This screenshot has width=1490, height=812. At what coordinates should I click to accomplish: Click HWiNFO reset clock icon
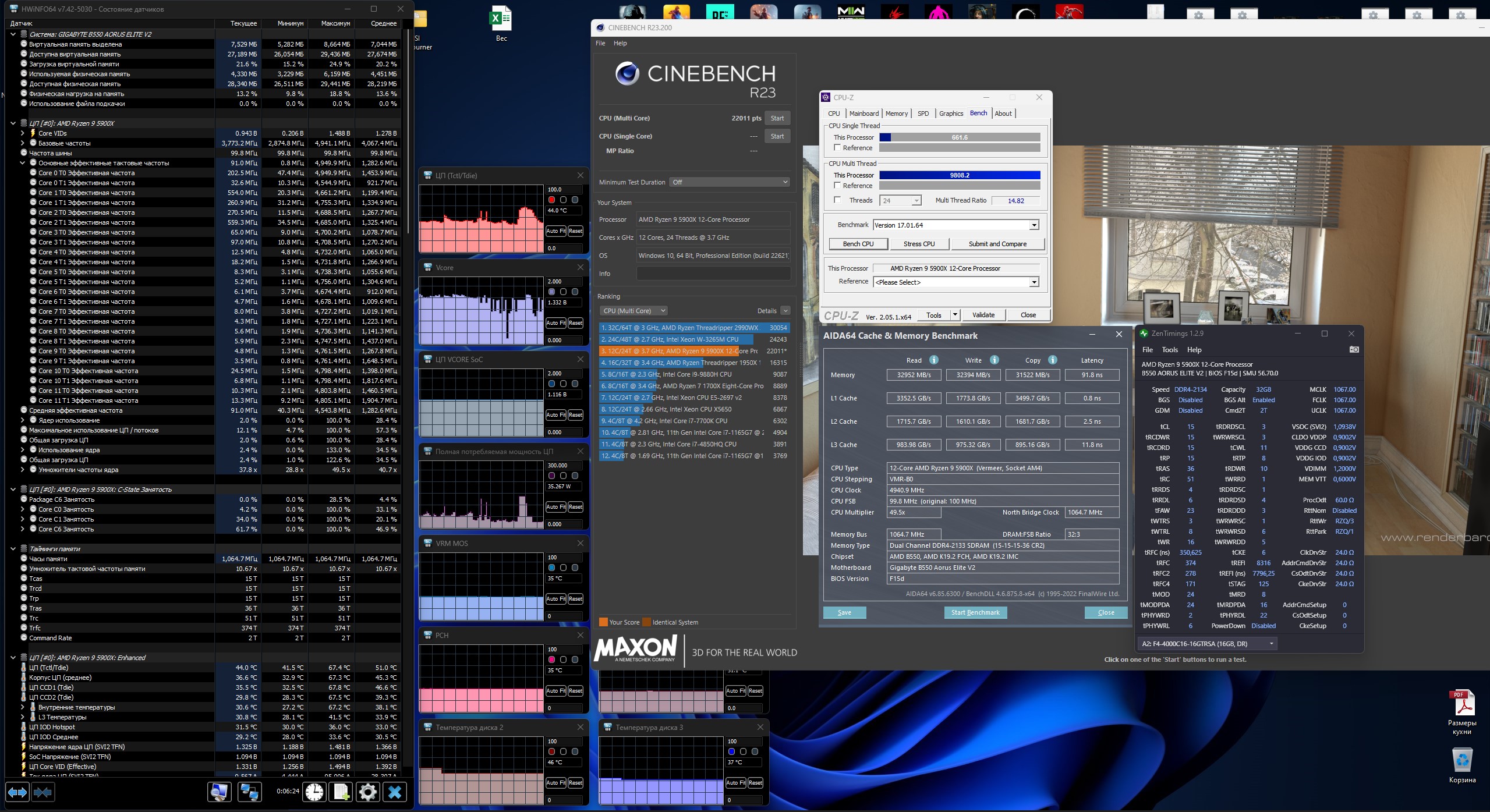click(x=314, y=792)
